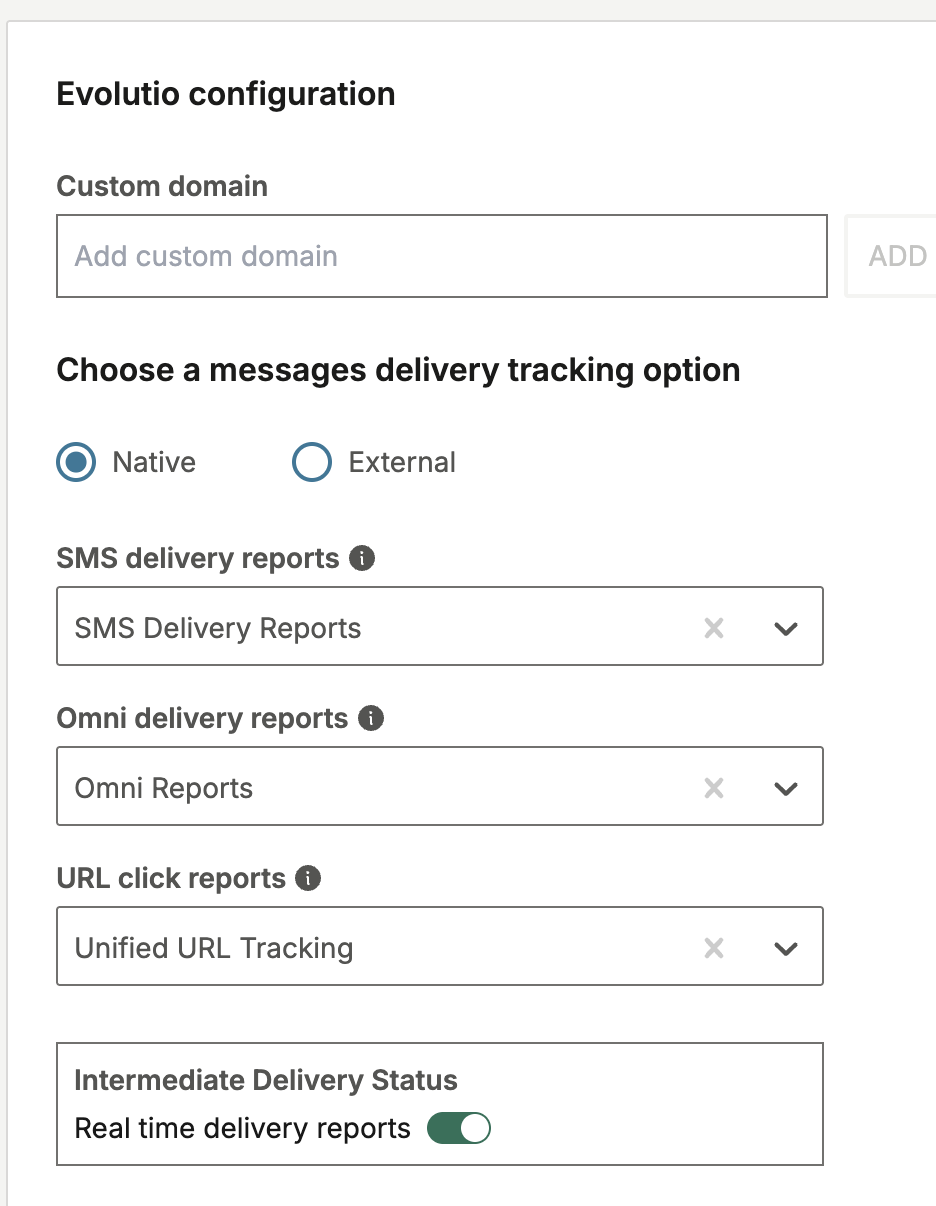Image resolution: width=936 pixels, height=1206 pixels.
Task: Click the Omni delivery reports info icon
Action: (x=369, y=718)
